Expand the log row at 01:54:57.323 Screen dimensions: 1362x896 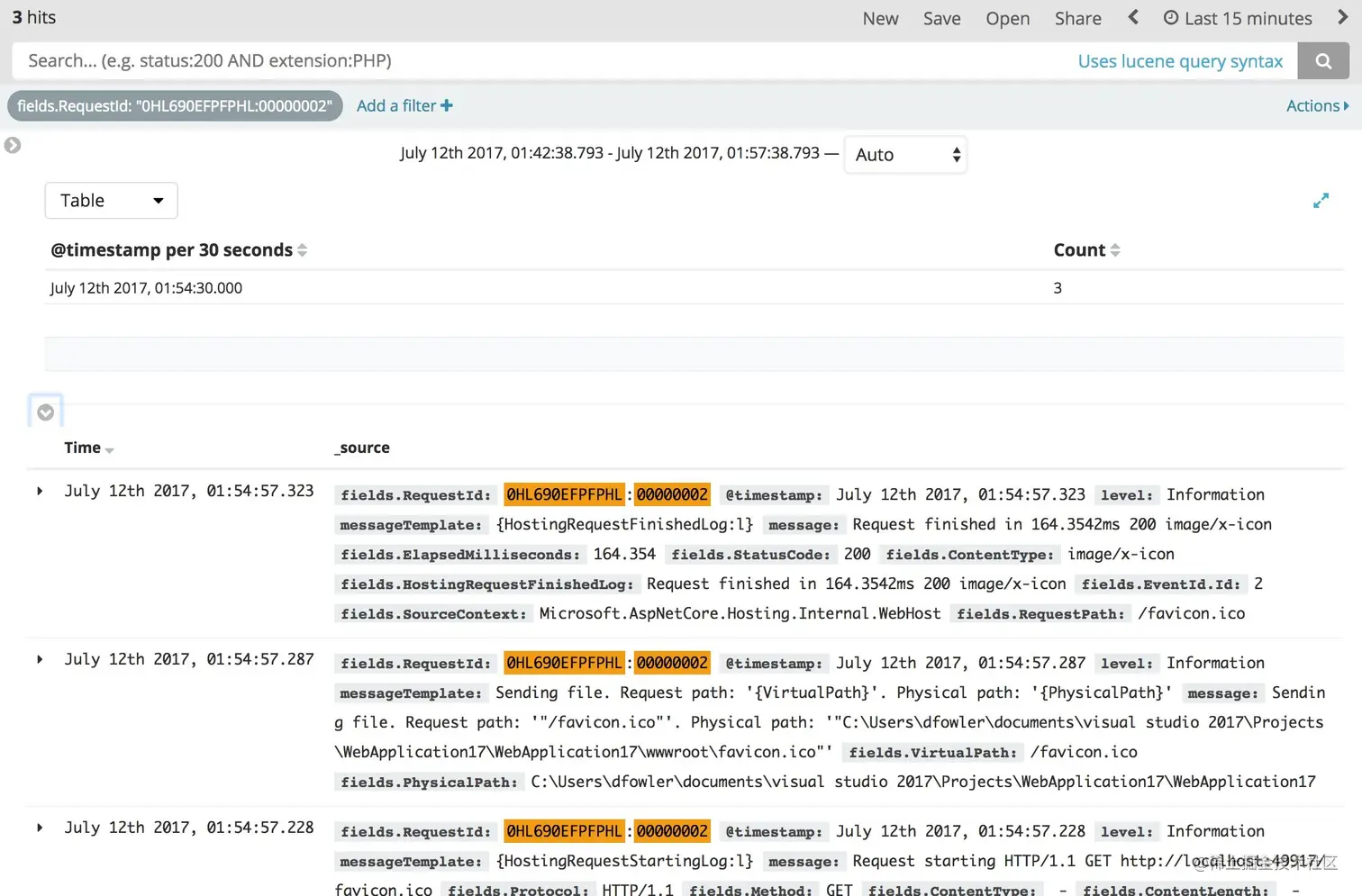pos(40,491)
